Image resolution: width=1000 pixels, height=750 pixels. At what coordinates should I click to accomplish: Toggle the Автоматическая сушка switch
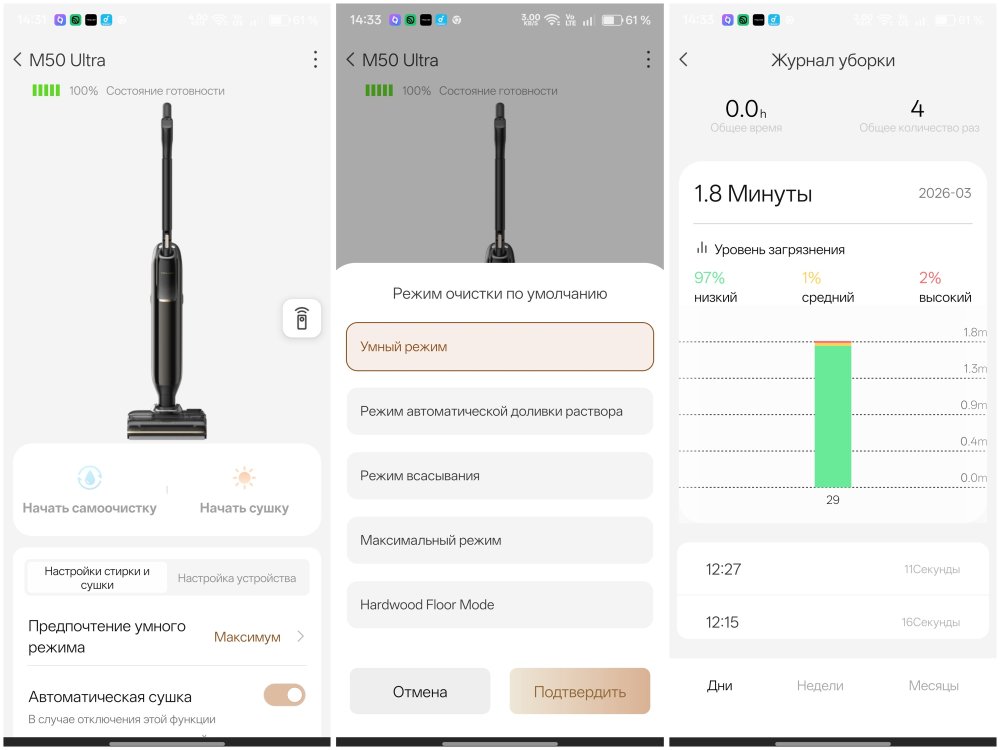pos(284,695)
